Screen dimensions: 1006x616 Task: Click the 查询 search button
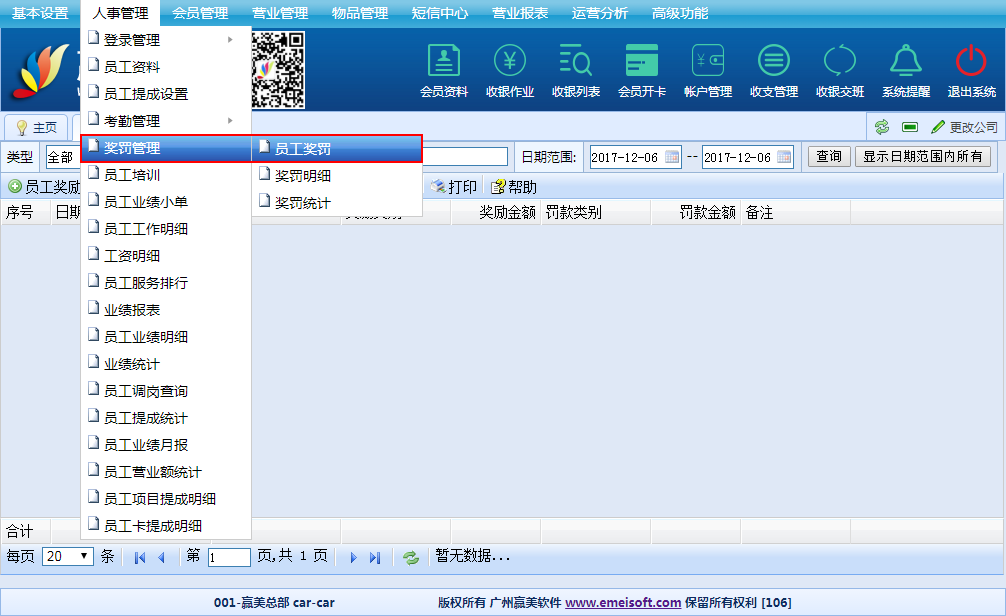[829, 157]
